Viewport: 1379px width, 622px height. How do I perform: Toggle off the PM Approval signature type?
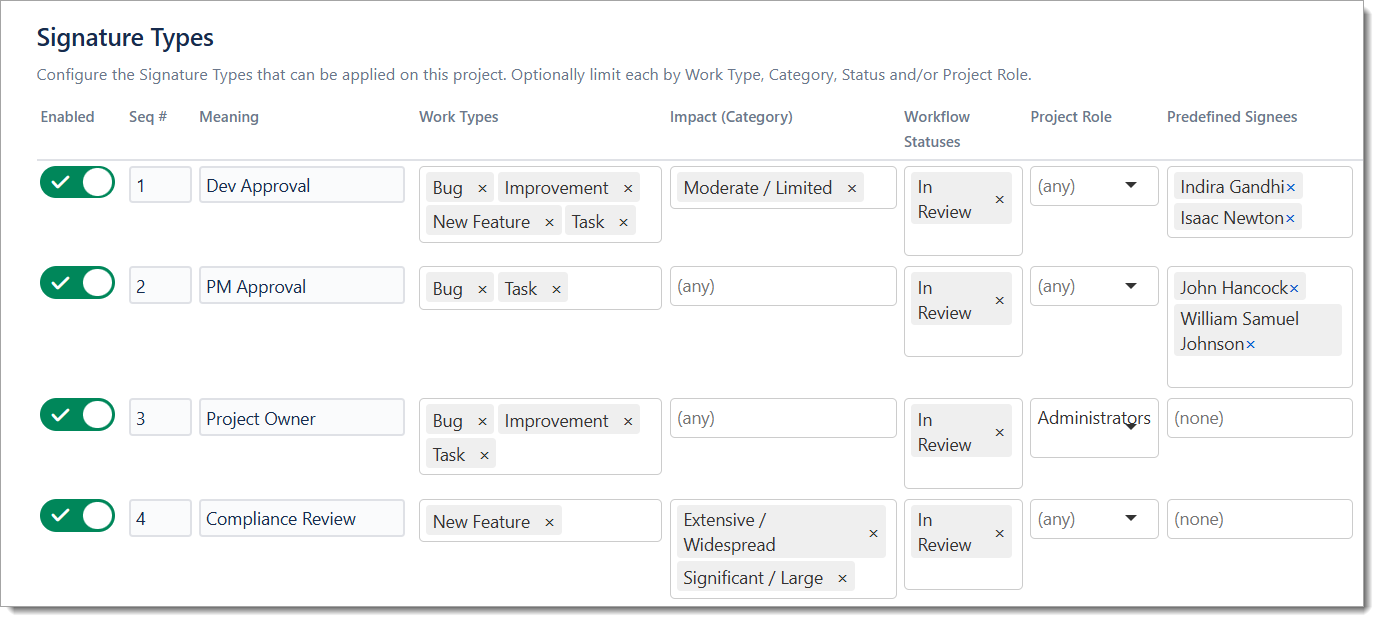click(x=77, y=283)
